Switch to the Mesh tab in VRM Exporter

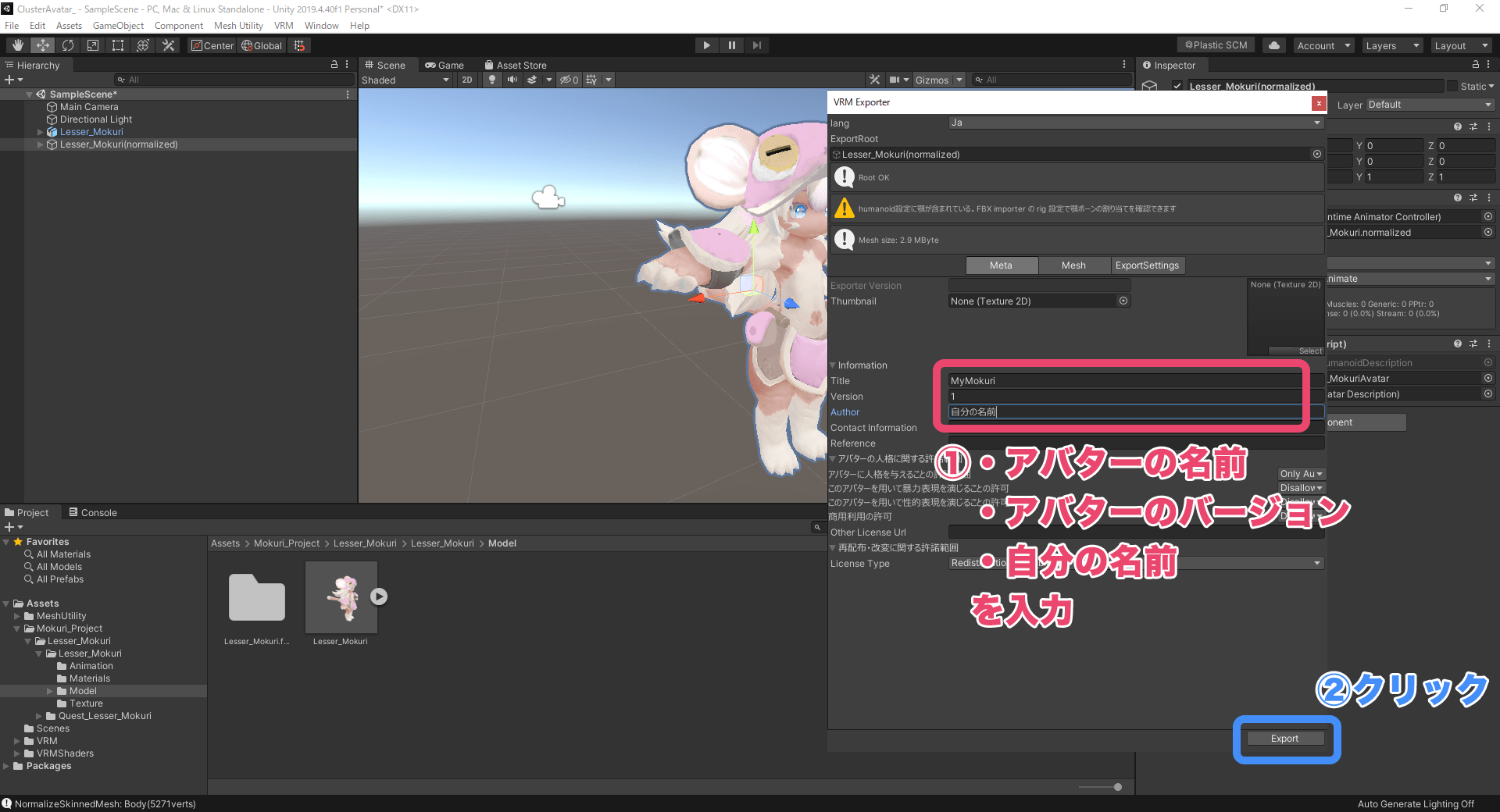pos(1074,265)
